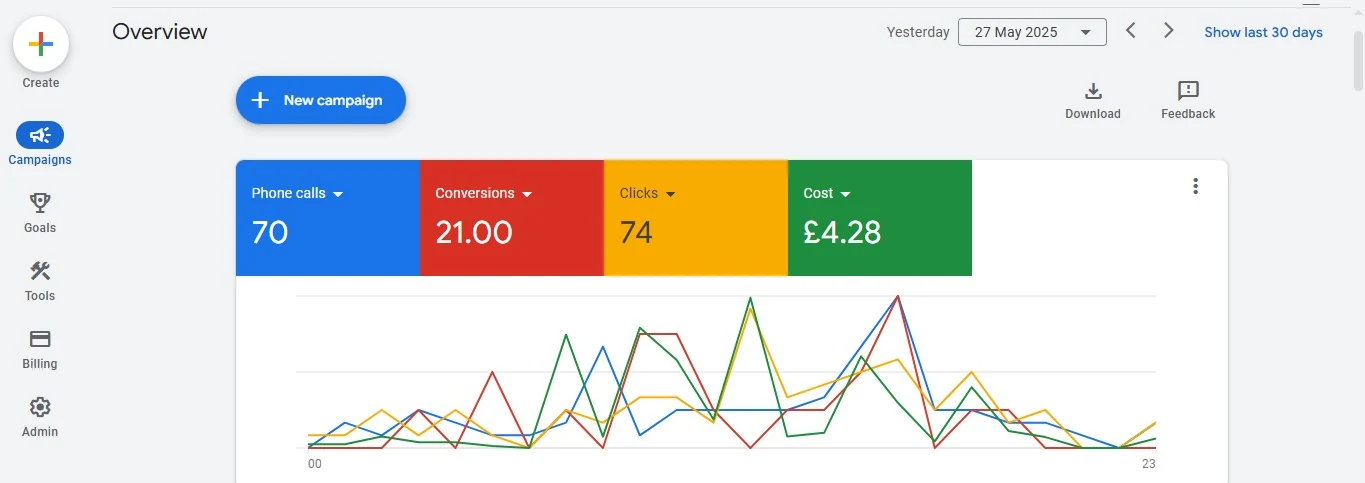Click the New campaign button

coord(321,100)
